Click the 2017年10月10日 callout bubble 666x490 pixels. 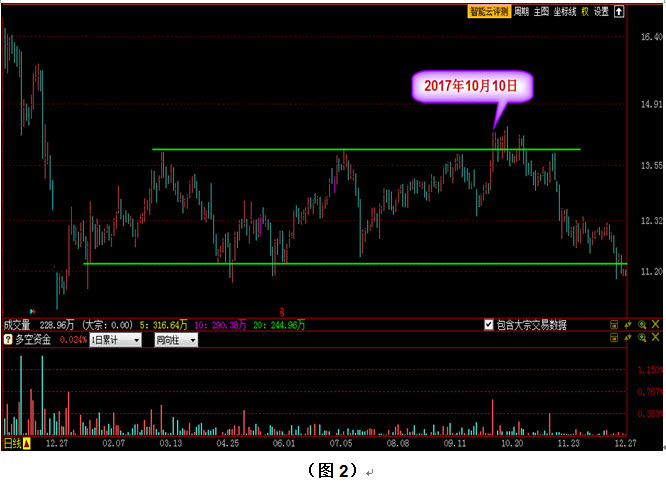click(470, 86)
